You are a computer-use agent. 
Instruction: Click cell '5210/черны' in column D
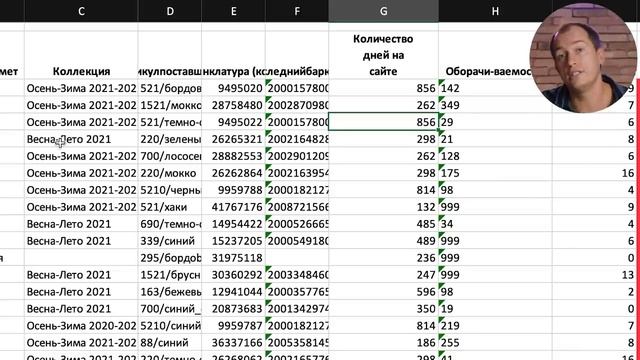point(170,190)
